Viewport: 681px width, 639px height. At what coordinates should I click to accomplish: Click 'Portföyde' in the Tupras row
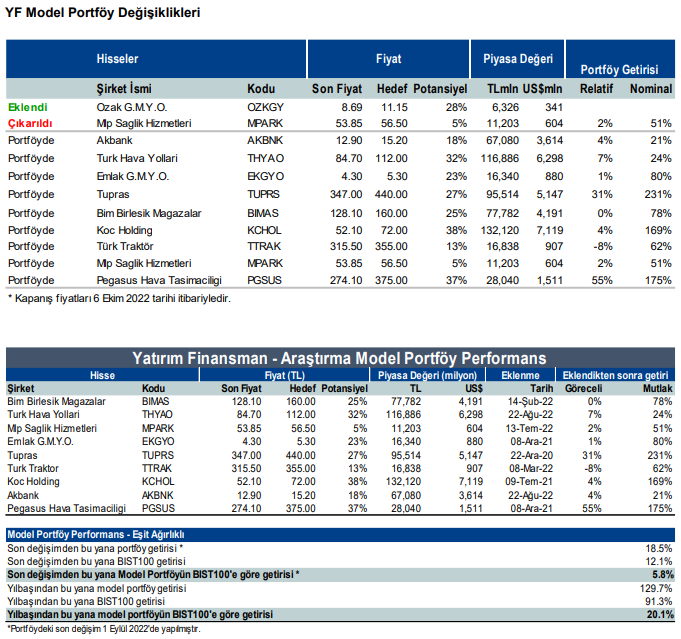pyautogui.click(x=31, y=194)
